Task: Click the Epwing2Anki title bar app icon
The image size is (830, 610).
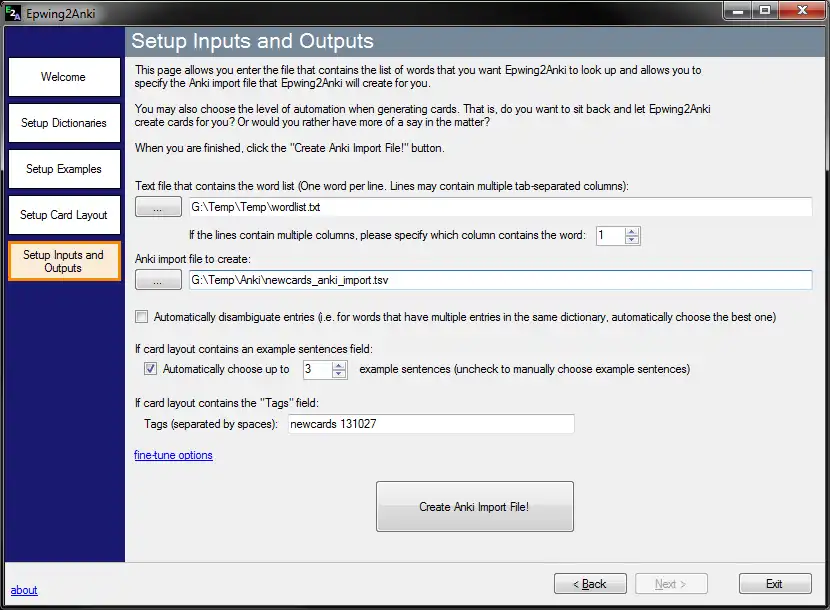Action: (x=14, y=13)
